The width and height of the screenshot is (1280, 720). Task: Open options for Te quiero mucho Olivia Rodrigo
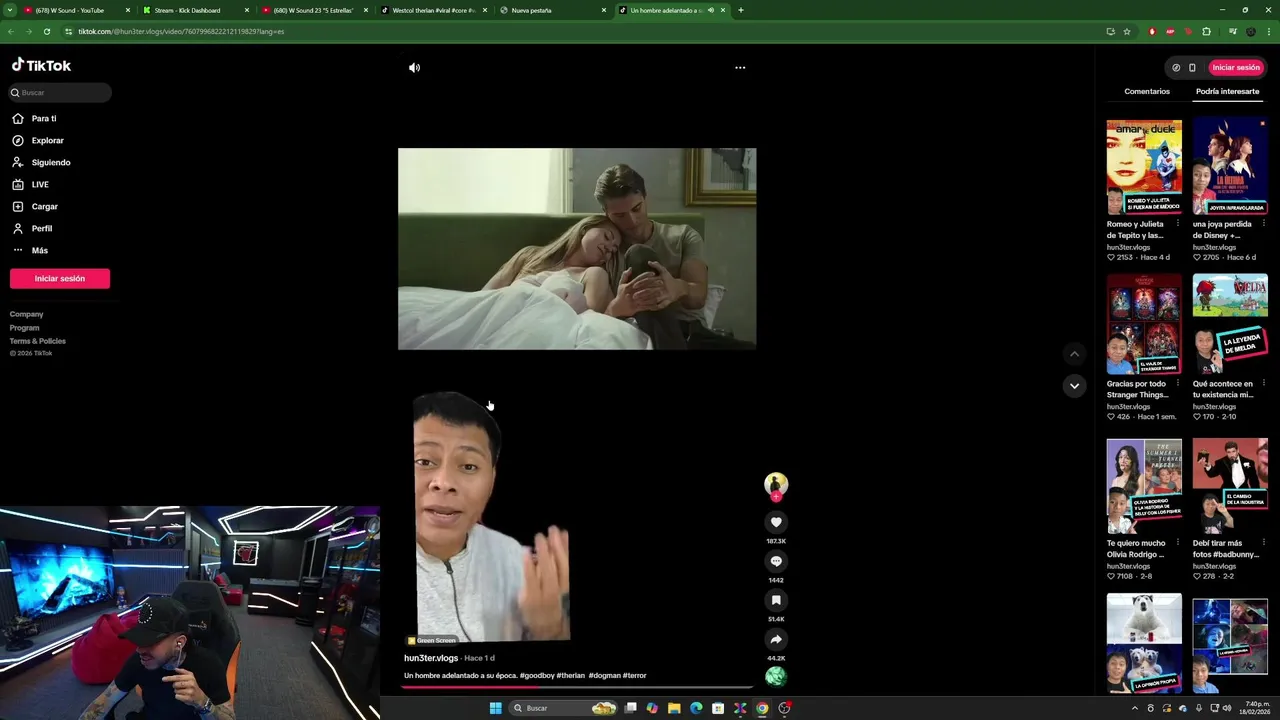[x=1177, y=543]
